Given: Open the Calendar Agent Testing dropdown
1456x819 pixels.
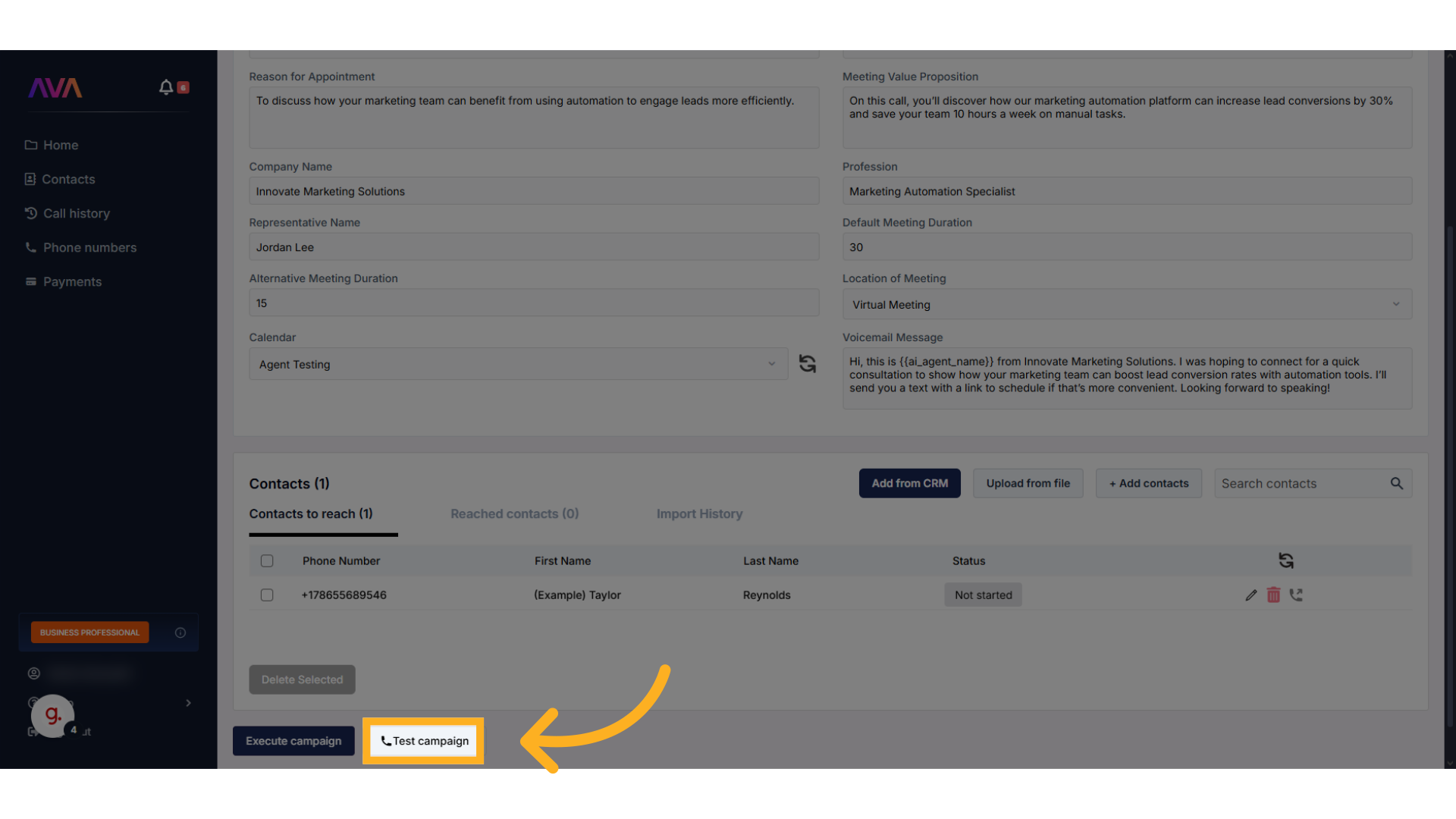Looking at the screenshot, I should 518,364.
